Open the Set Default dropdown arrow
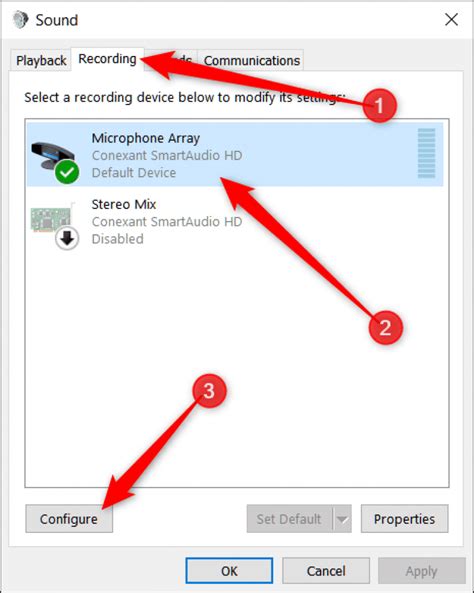The width and height of the screenshot is (474, 593). pos(342,519)
